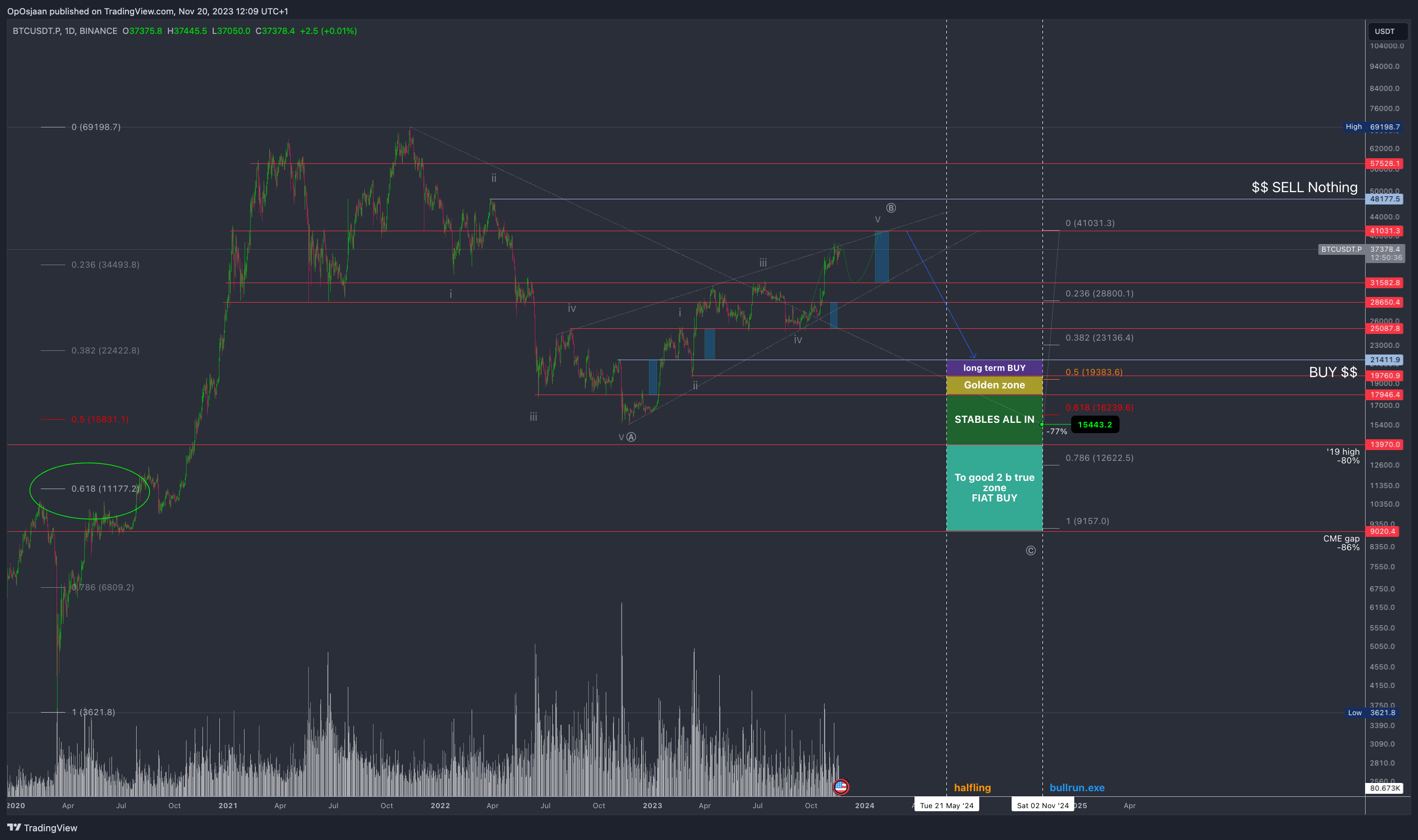Open the US flag economic event icon
Screen dimensions: 1418x840
coord(841,786)
